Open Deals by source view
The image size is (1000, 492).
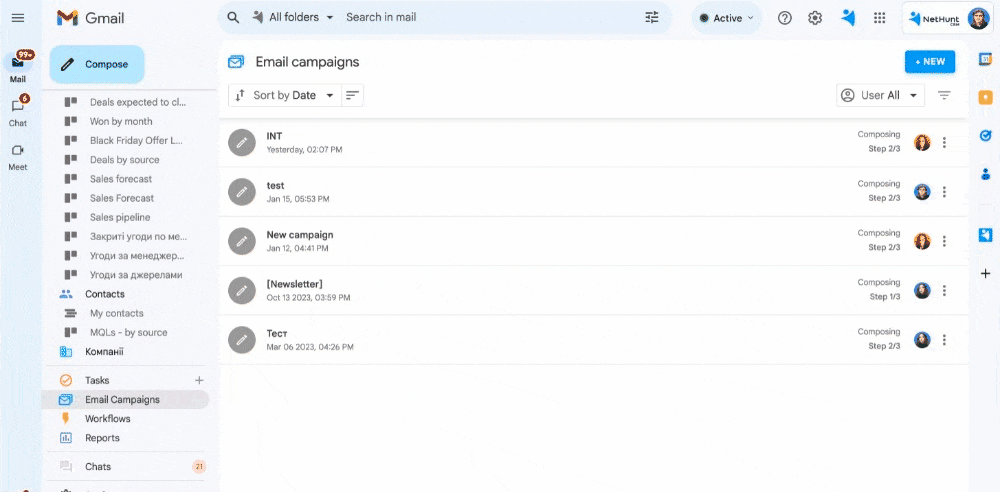click(124, 160)
